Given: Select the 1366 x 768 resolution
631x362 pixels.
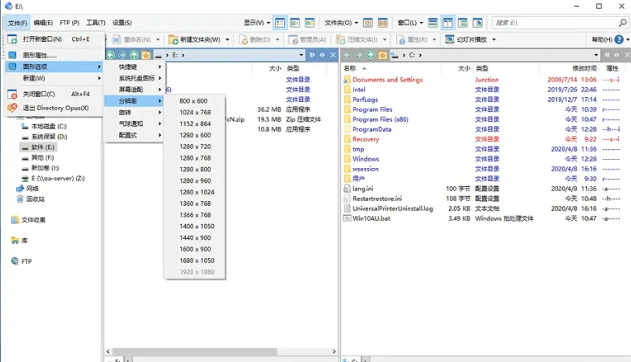Looking at the screenshot, I should pyautogui.click(x=194, y=215).
